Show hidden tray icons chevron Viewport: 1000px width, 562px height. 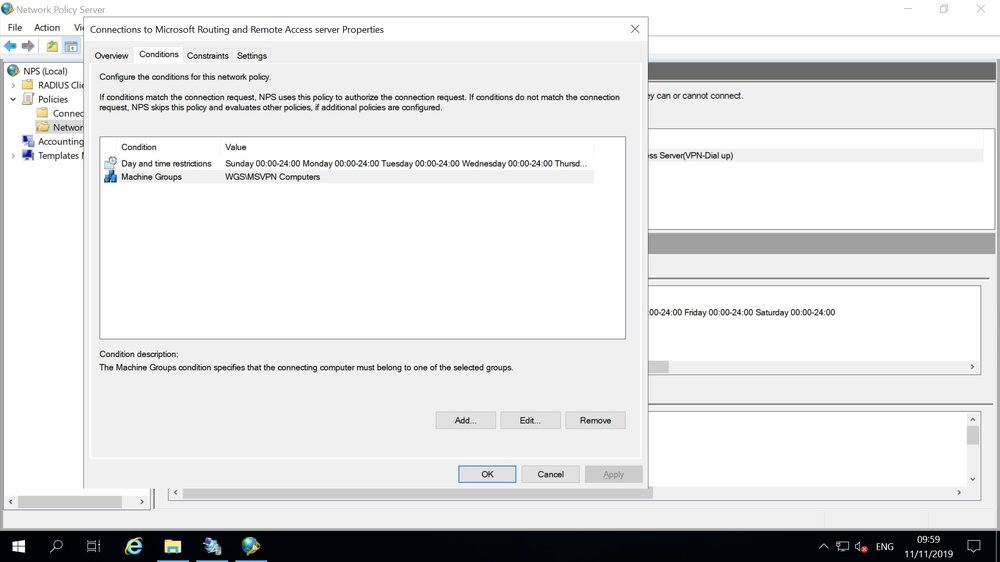(x=823, y=547)
